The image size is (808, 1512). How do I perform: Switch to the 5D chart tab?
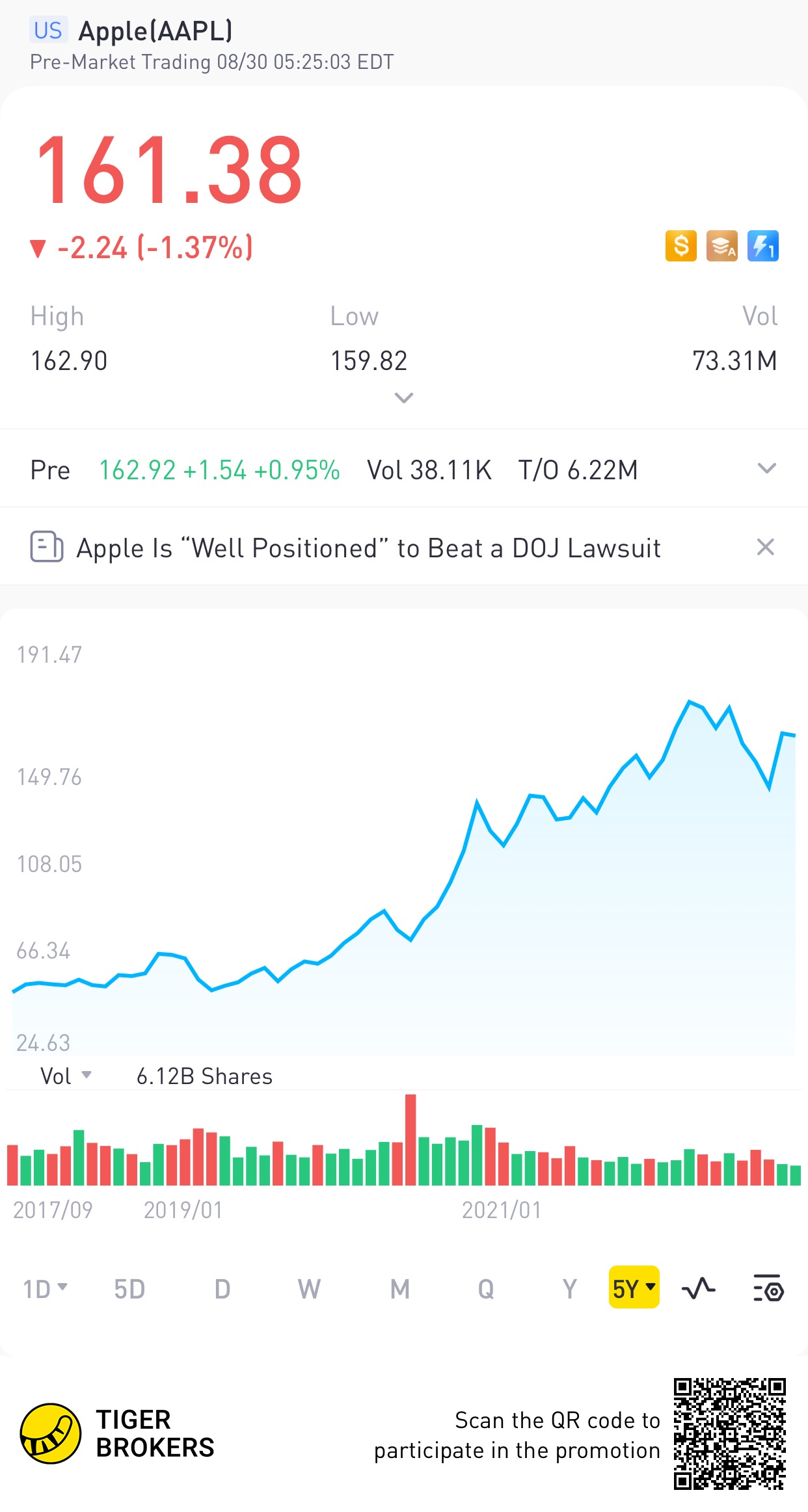point(129,1288)
